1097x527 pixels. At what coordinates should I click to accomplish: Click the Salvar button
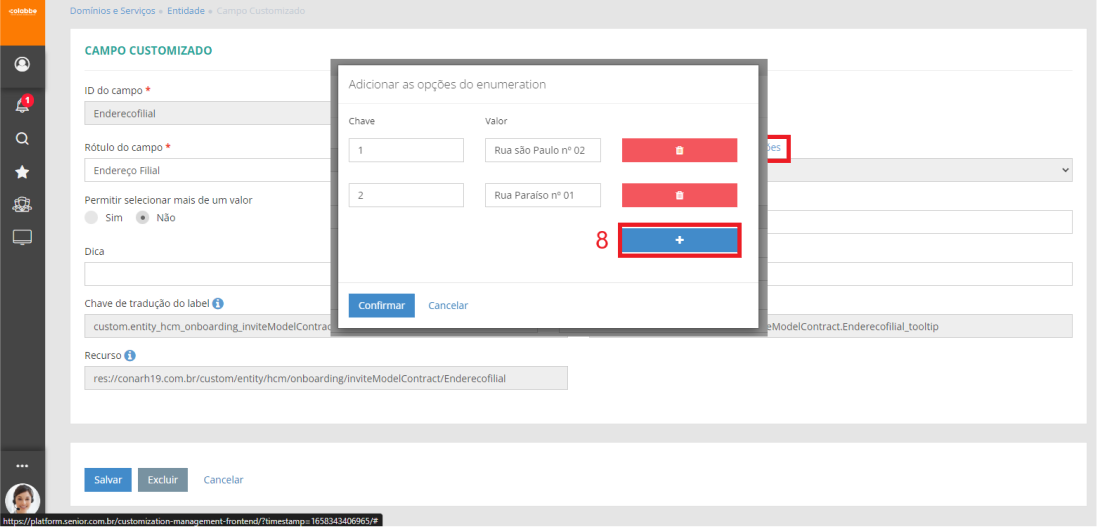pos(107,480)
